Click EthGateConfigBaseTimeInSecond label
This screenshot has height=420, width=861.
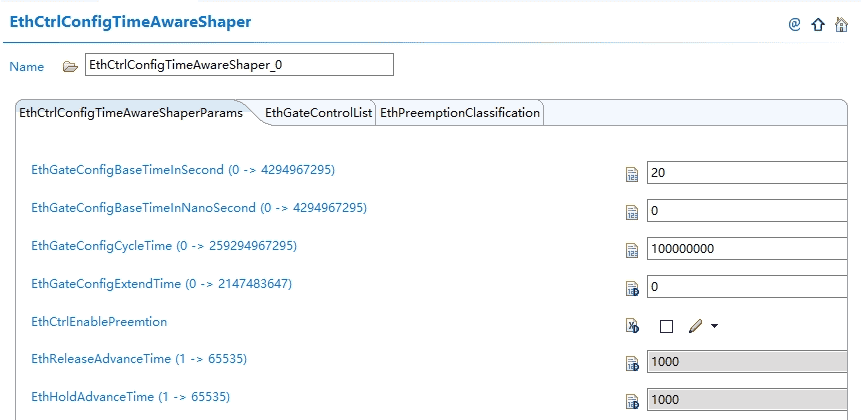point(183,170)
